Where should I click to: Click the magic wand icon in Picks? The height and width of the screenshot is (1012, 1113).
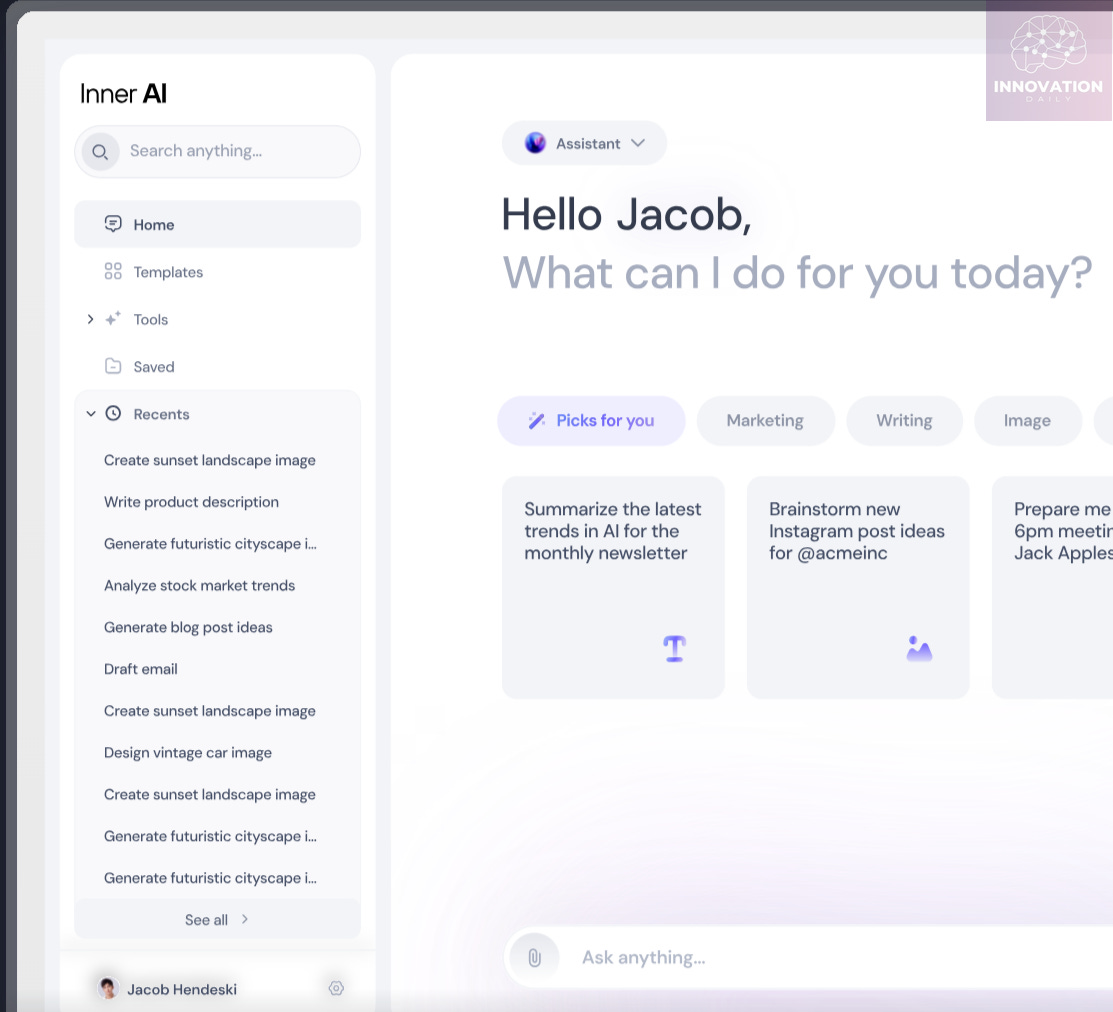coord(537,421)
